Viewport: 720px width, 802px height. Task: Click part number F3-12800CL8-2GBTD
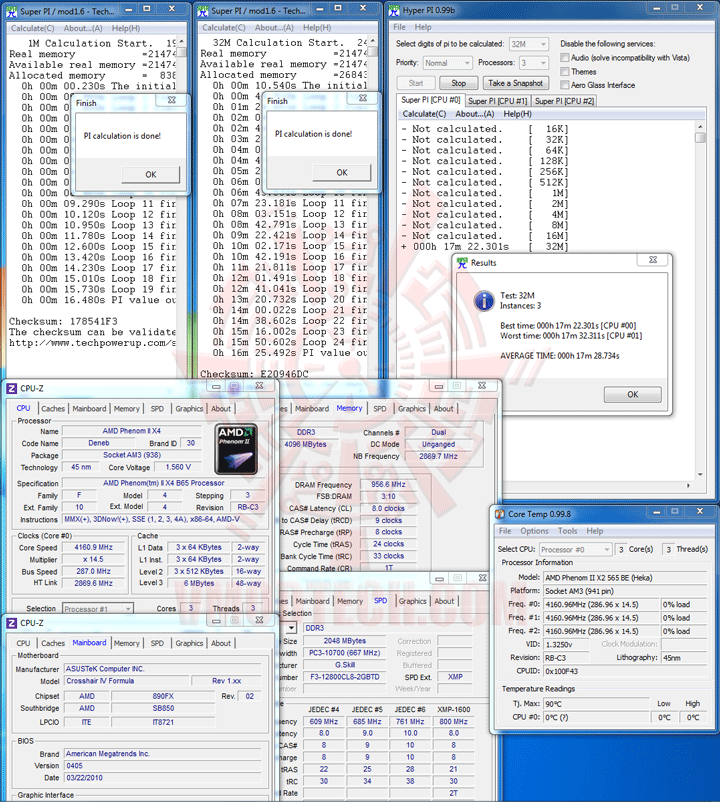pos(345,677)
